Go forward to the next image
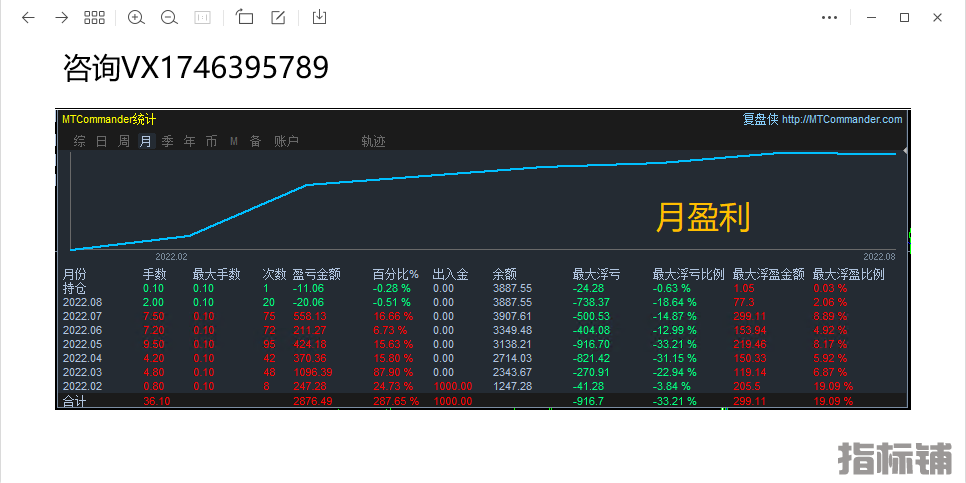The height and width of the screenshot is (483, 966). tap(61, 18)
